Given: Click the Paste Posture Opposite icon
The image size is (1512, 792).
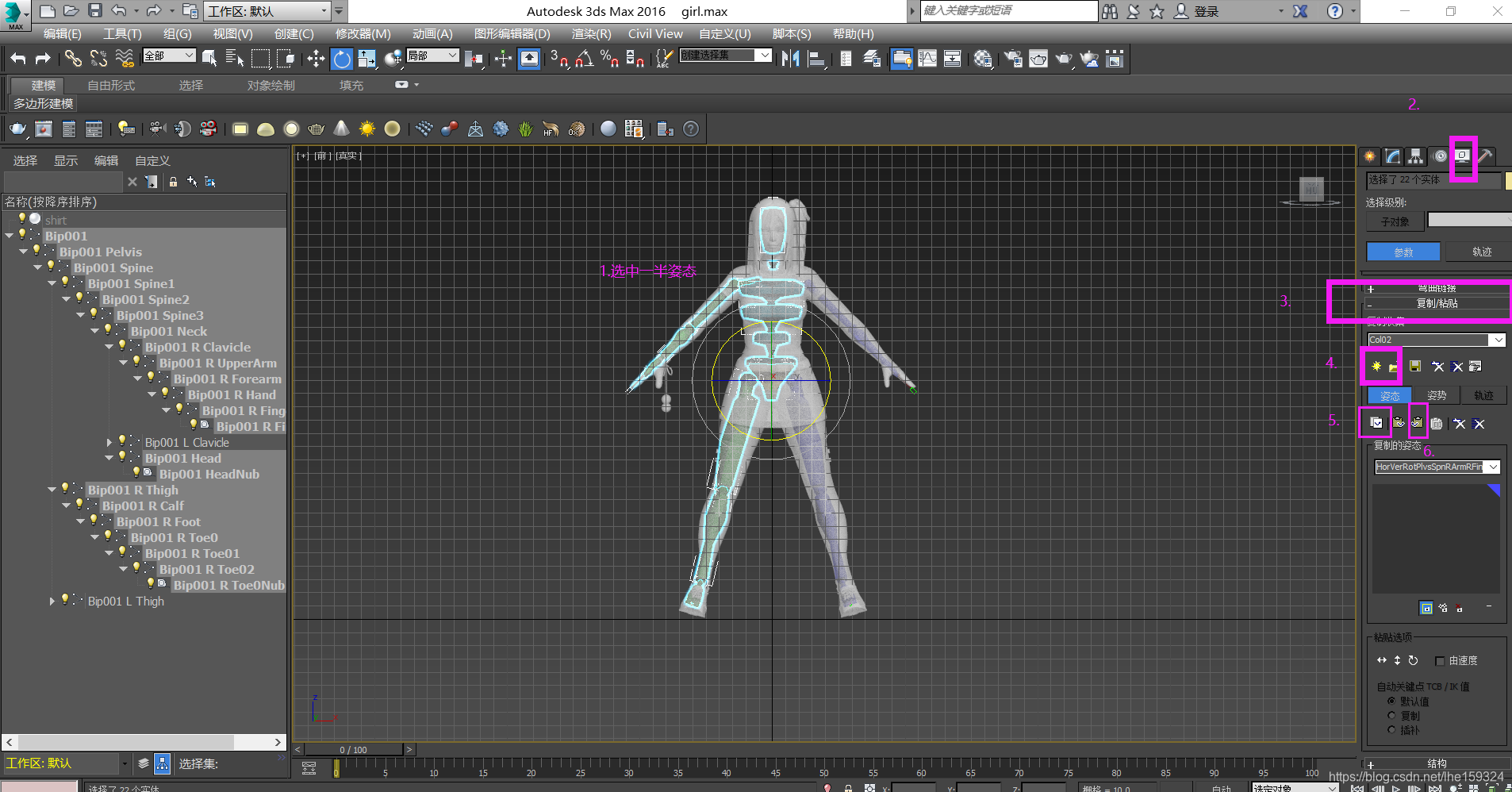Looking at the screenshot, I should click(1418, 423).
